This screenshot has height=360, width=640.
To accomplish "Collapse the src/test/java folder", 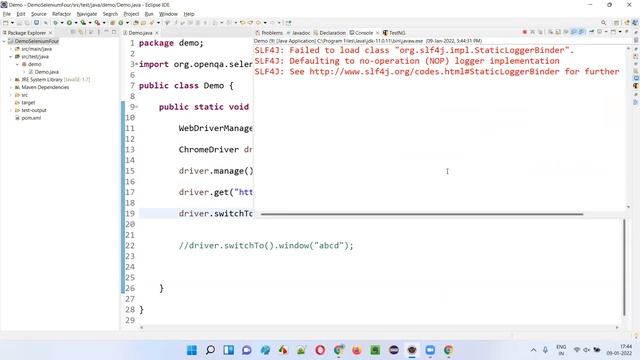I will [x=11, y=57].
